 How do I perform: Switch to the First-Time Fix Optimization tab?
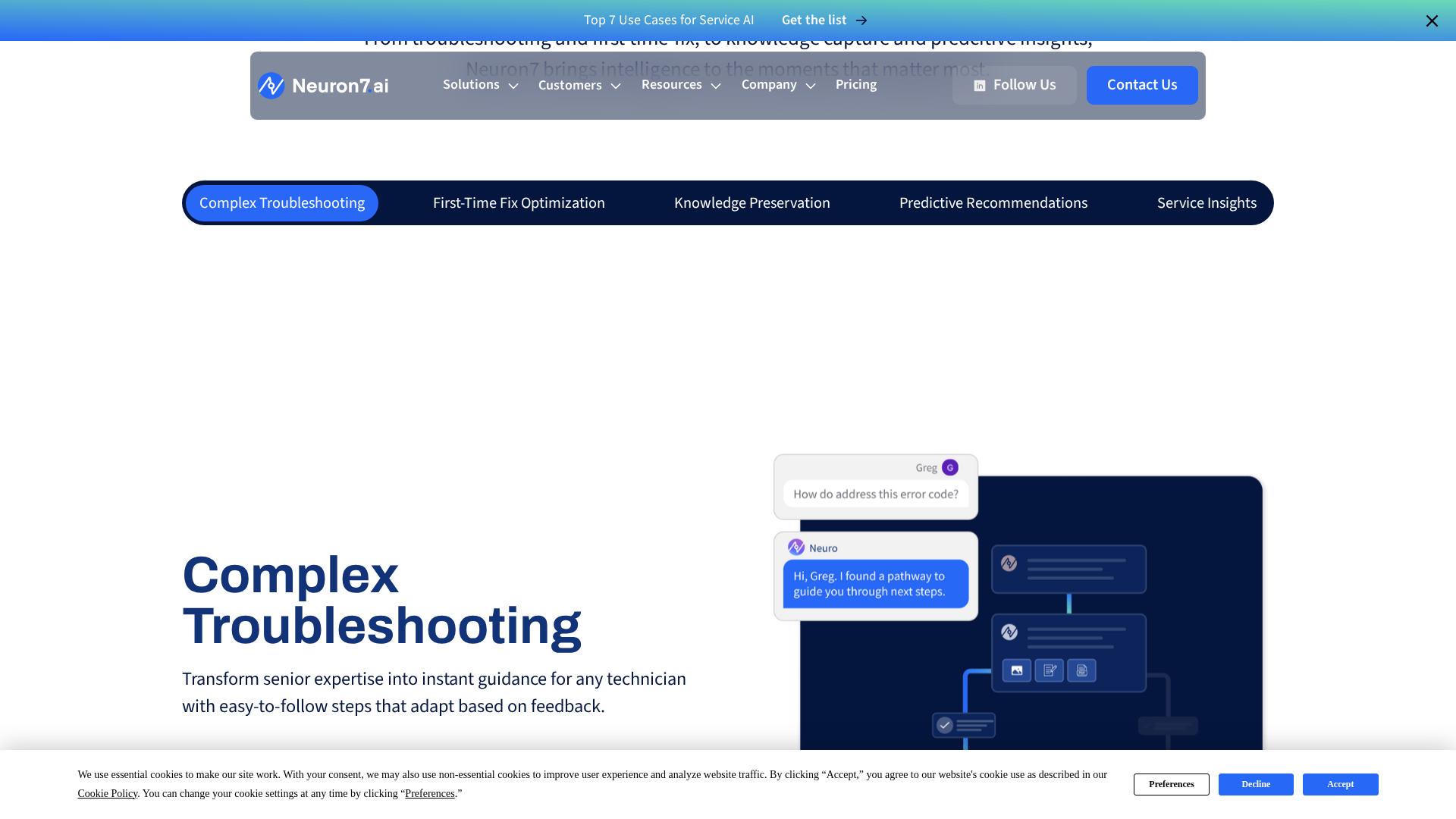click(519, 202)
